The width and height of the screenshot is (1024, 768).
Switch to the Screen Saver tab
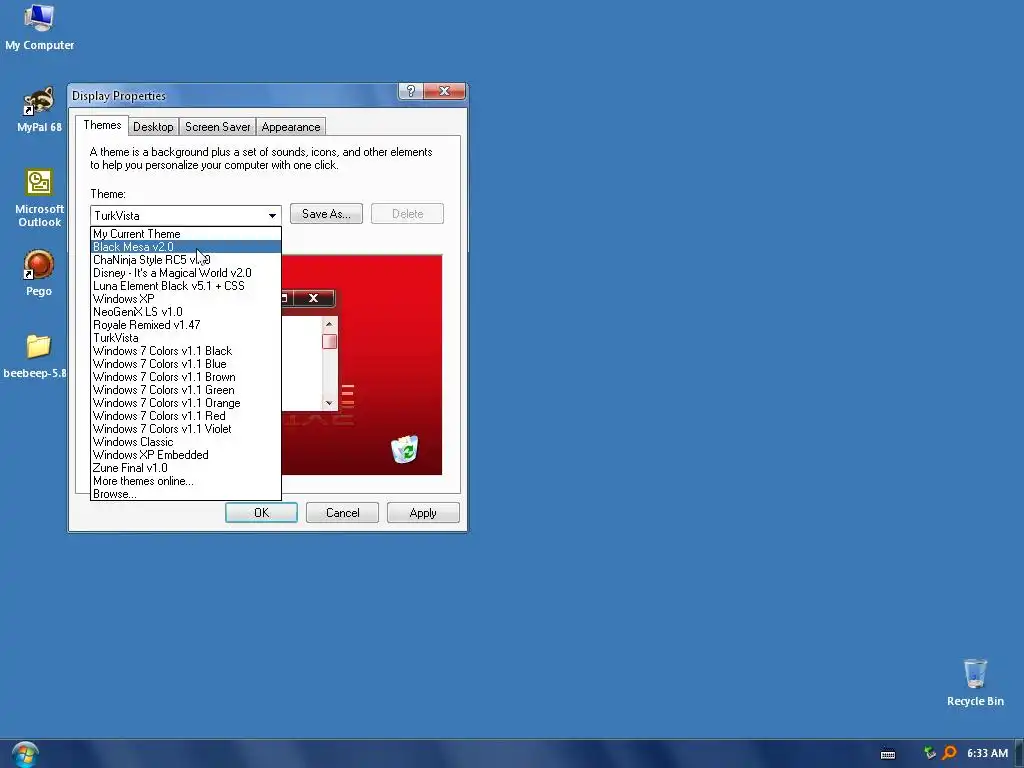click(x=217, y=127)
